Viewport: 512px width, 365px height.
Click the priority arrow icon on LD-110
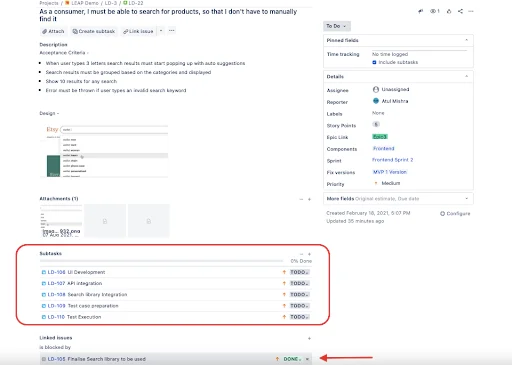tap(284, 317)
